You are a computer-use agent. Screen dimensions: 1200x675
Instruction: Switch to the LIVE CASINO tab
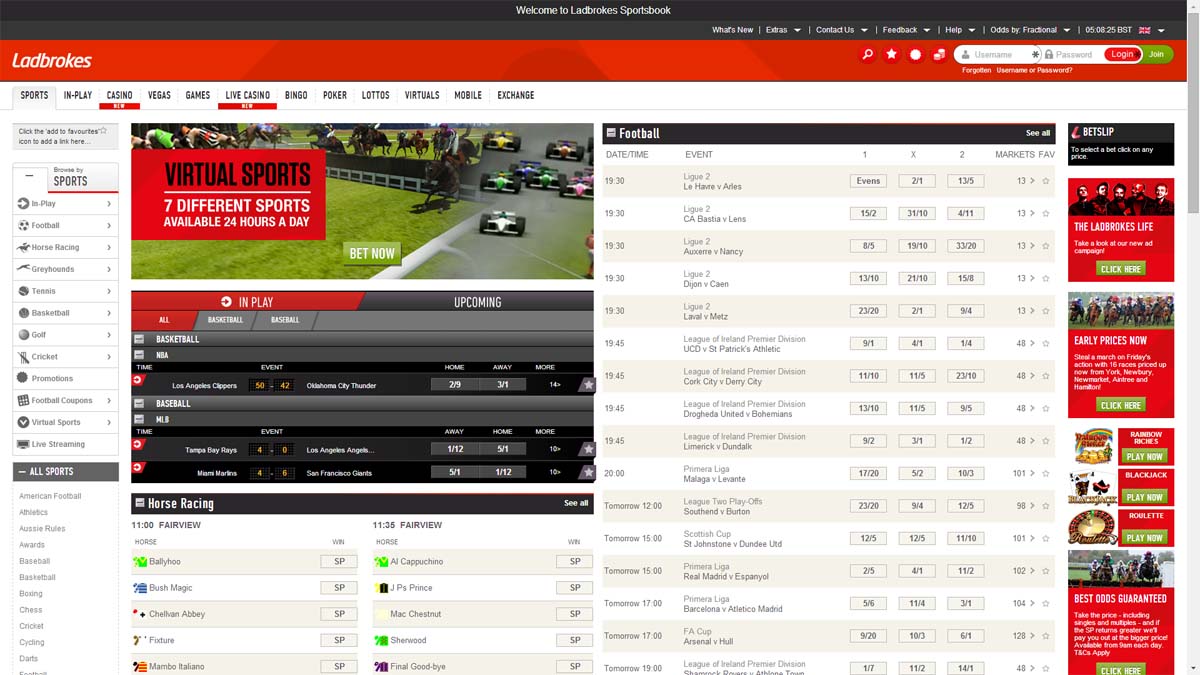(247, 96)
